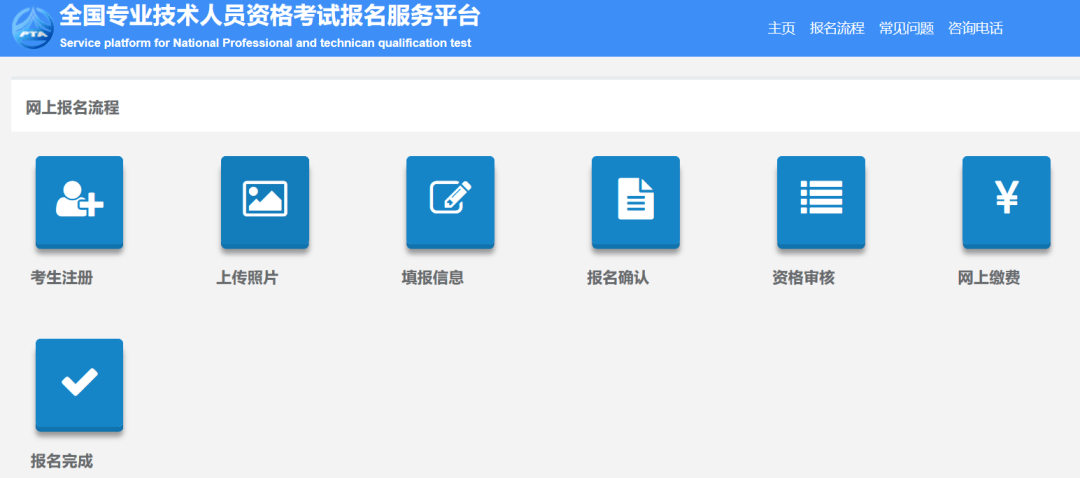The width and height of the screenshot is (1080, 478).
Task: Click the 资格审核 text label
Action: [803, 278]
